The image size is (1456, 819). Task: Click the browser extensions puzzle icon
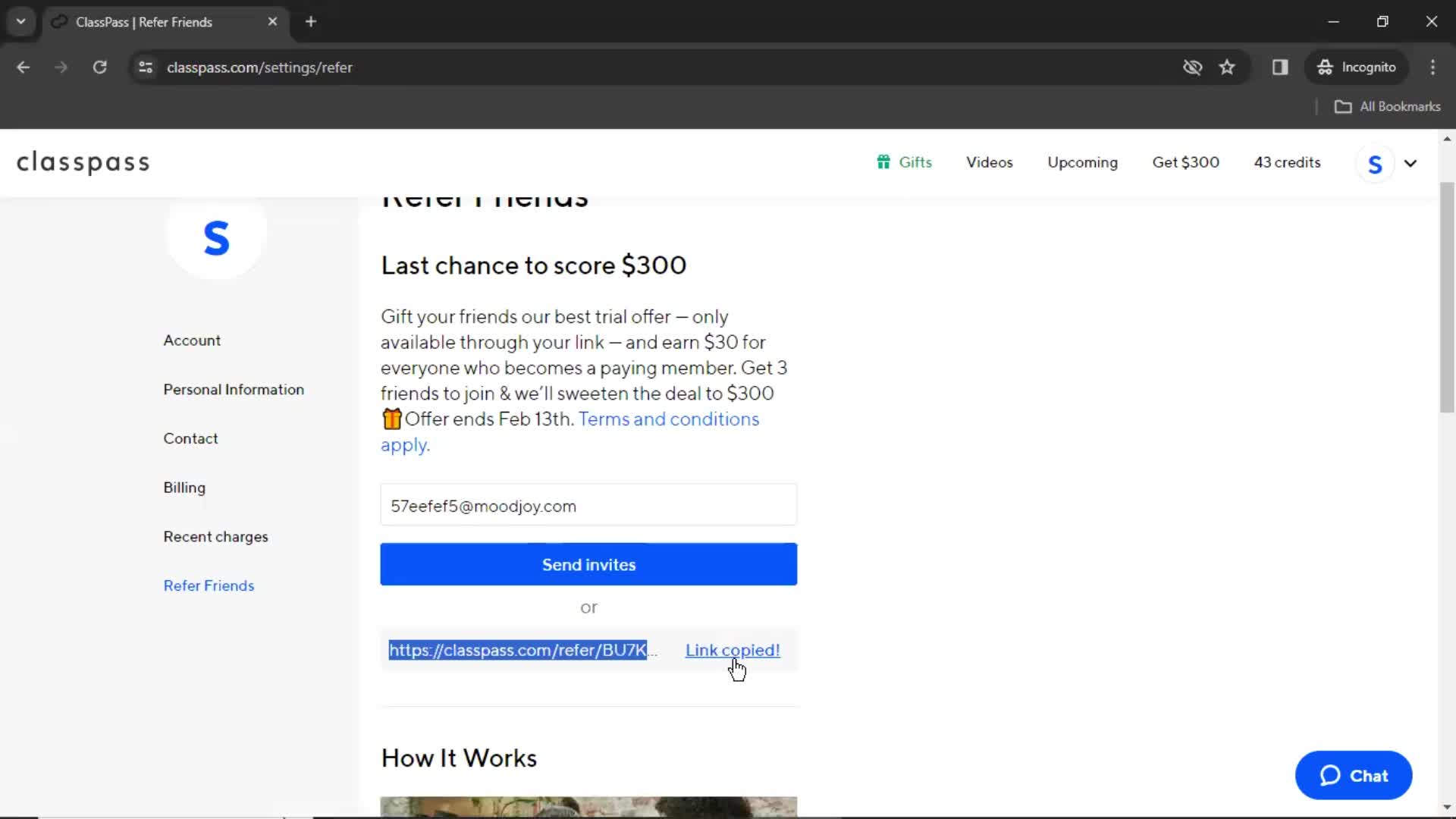click(1280, 67)
